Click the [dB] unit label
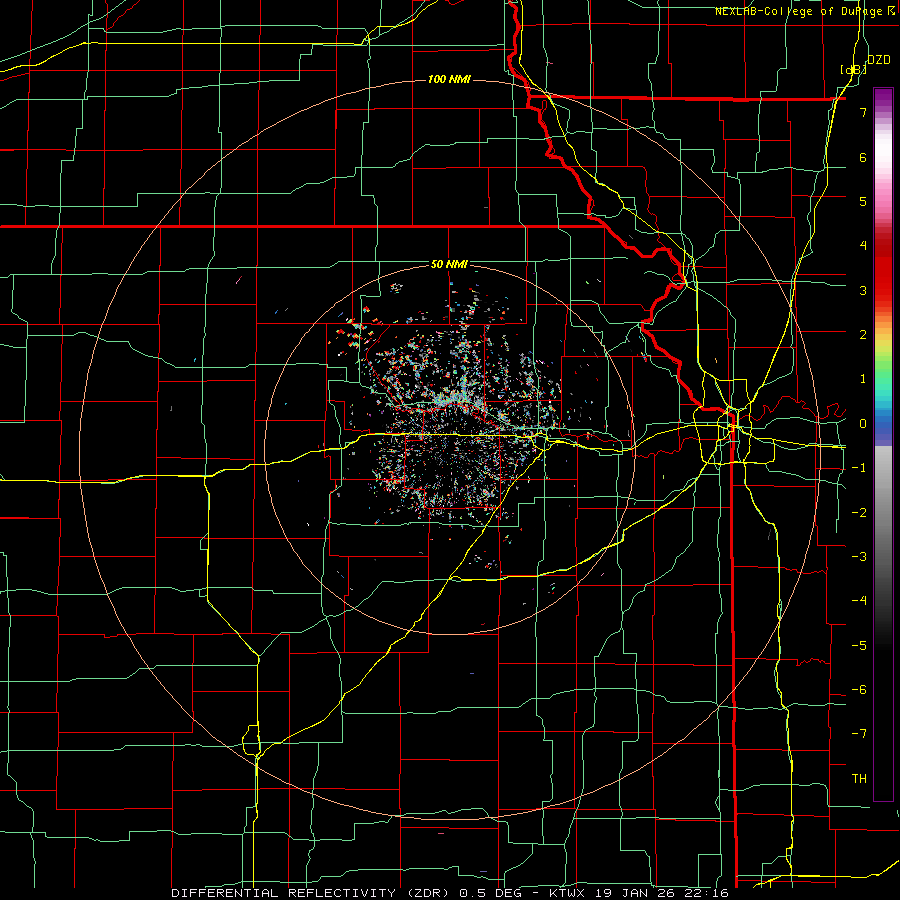 coord(854,69)
